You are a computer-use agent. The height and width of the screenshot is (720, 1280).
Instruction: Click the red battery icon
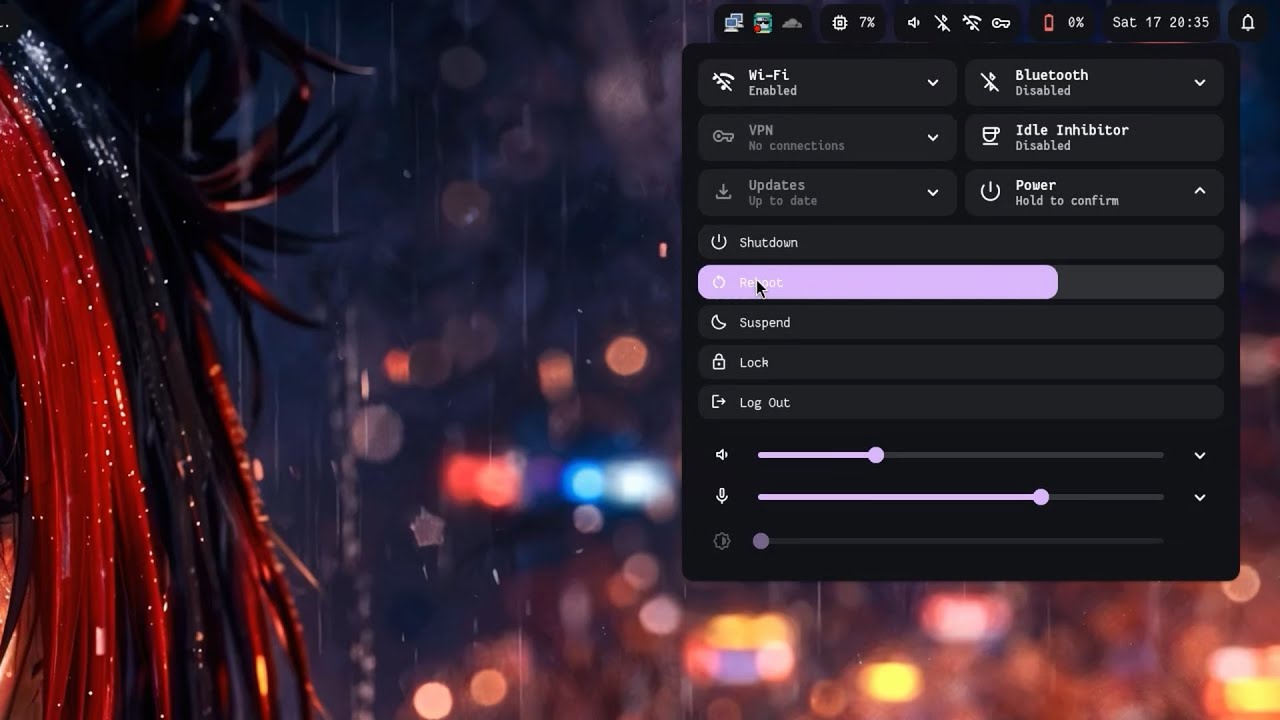[x=1049, y=23]
